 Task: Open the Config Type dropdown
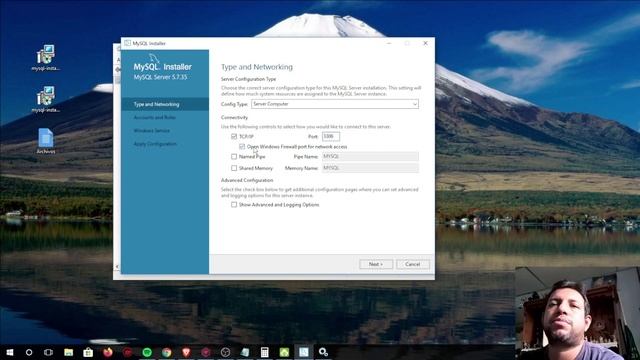pyautogui.click(x=335, y=104)
